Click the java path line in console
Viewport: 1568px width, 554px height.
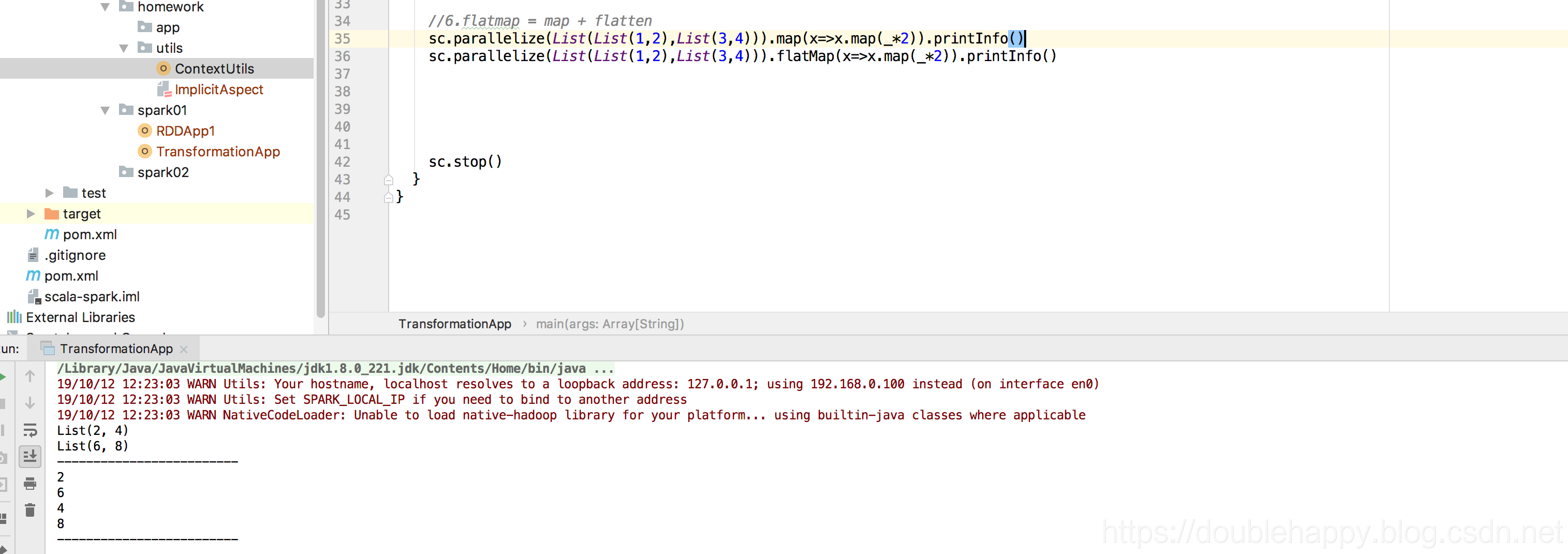(335, 368)
